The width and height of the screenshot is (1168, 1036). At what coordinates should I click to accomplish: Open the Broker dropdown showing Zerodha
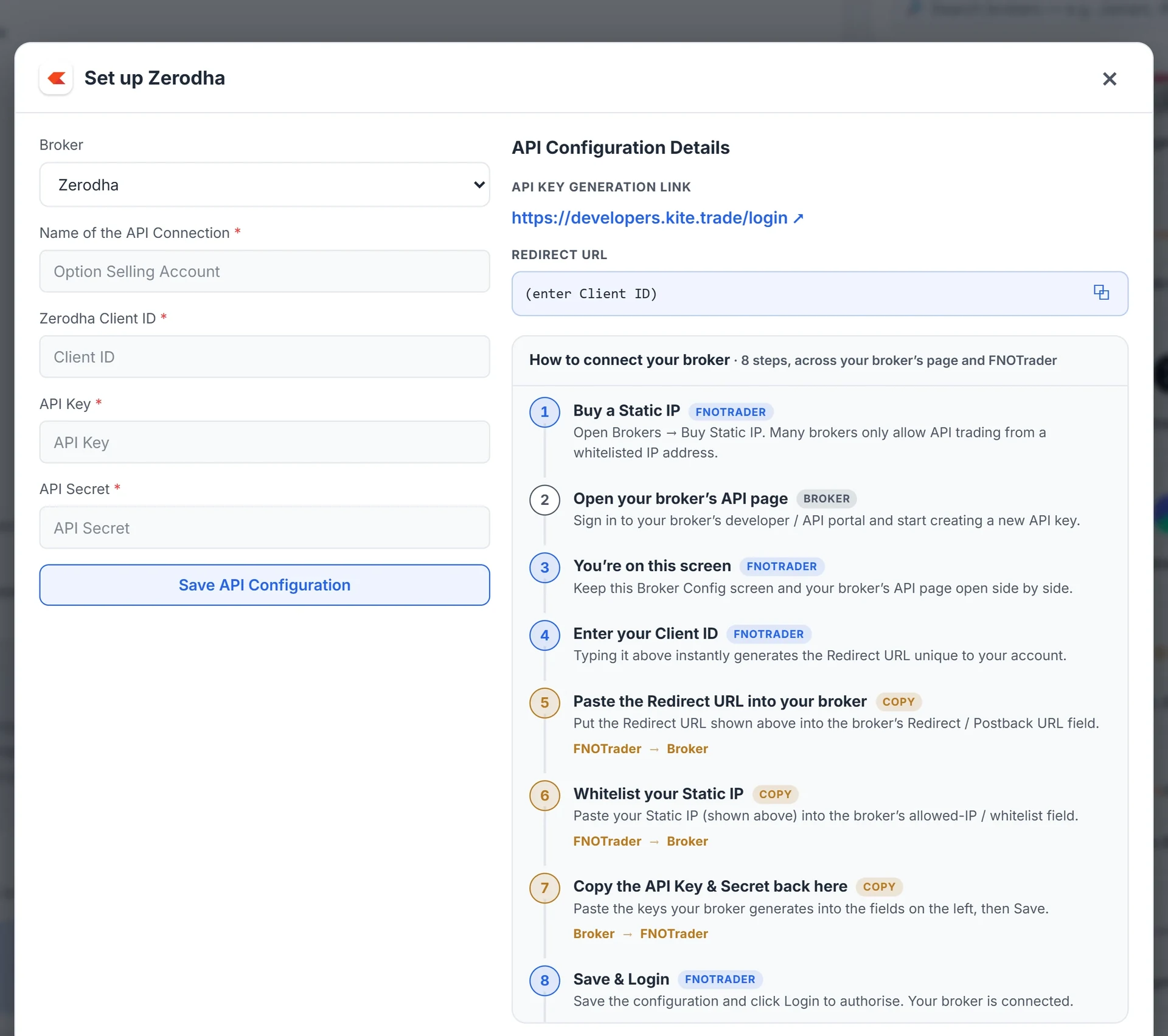pyautogui.click(x=265, y=184)
